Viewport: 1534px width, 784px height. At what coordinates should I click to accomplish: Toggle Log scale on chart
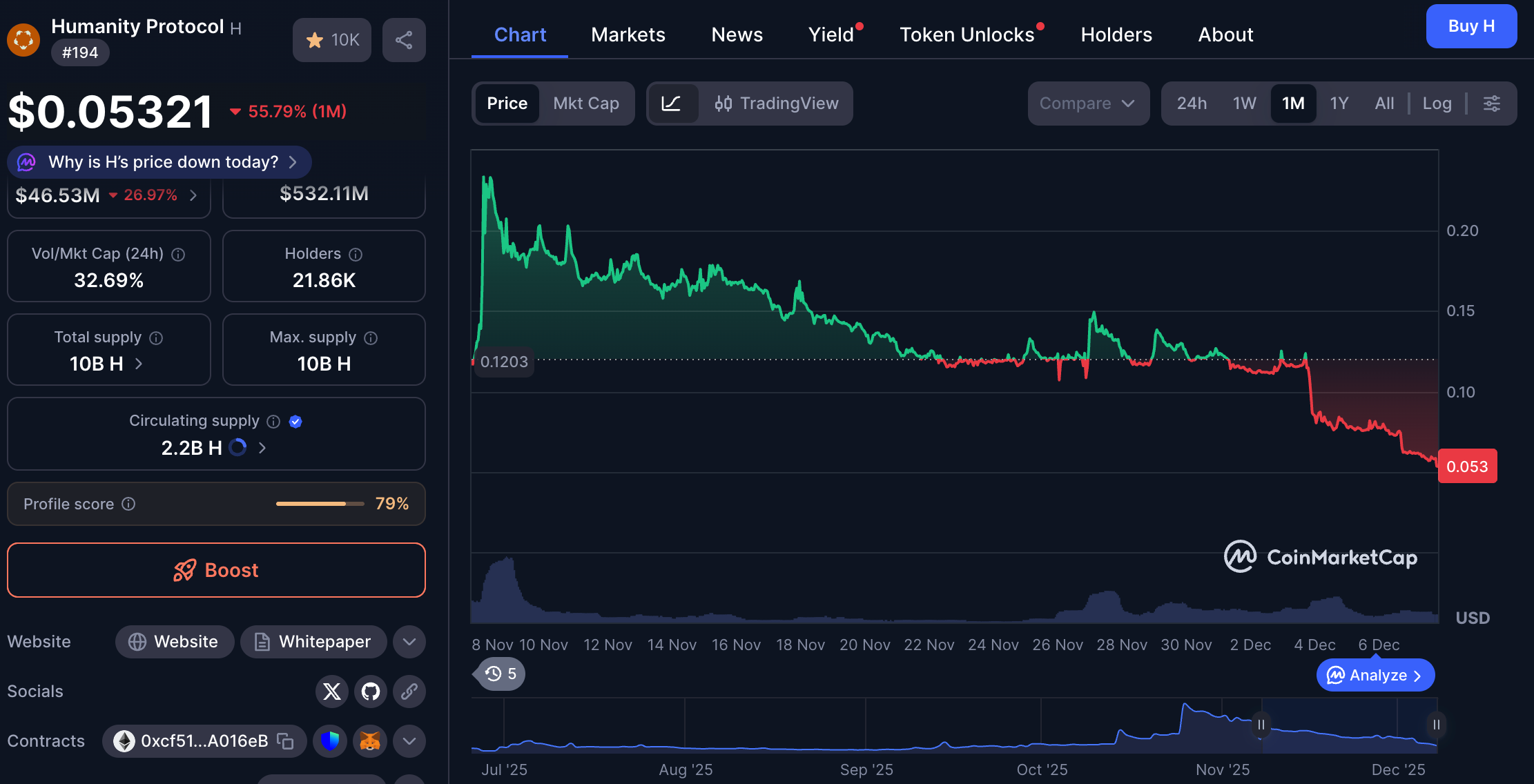pos(1437,104)
